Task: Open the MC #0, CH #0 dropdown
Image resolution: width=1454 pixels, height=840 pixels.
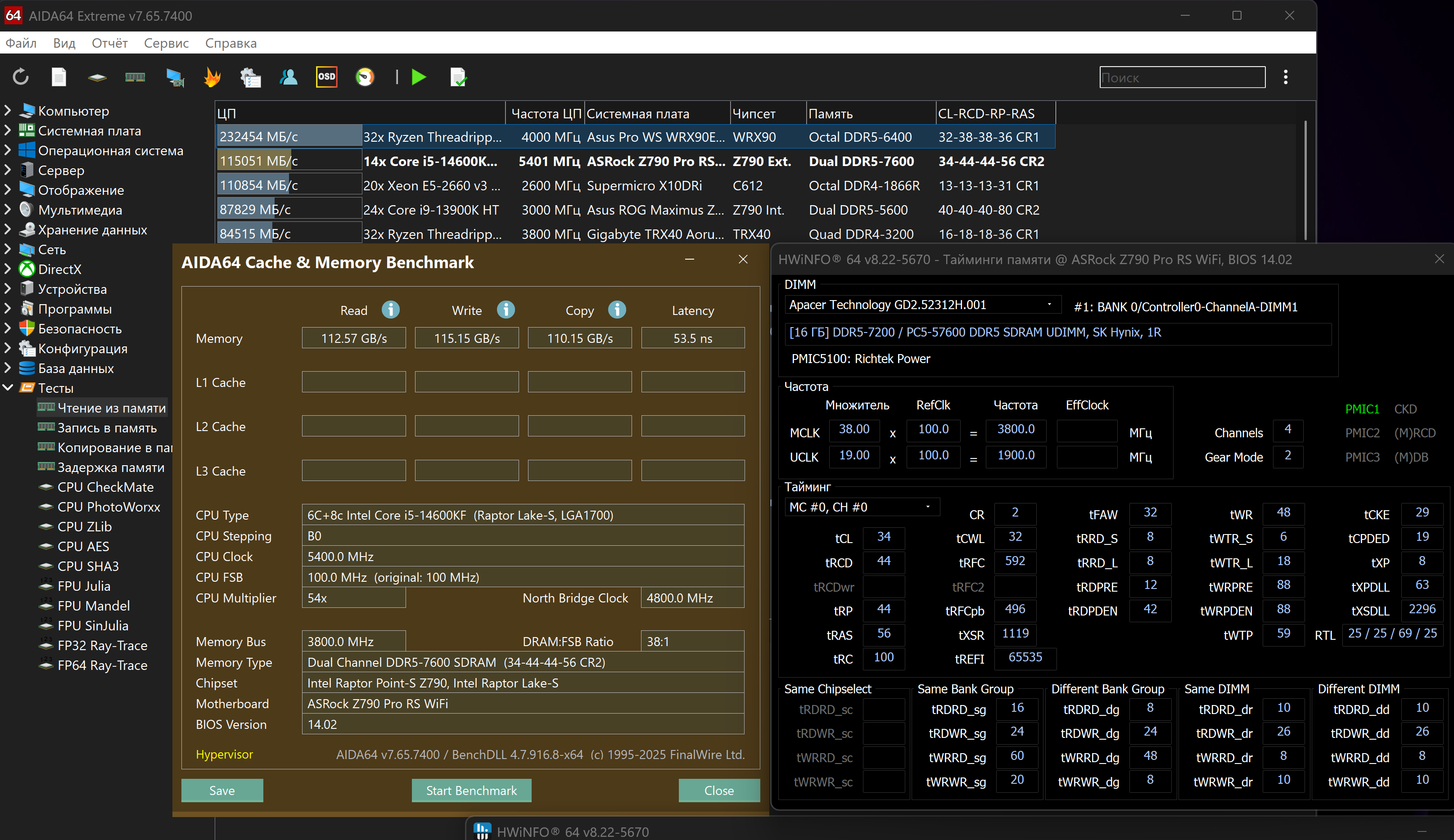Action: click(927, 507)
